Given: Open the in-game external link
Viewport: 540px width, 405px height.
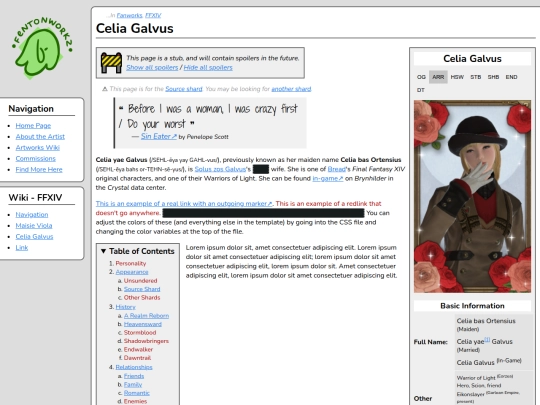Looking at the screenshot, I should (x=328, y=178).
